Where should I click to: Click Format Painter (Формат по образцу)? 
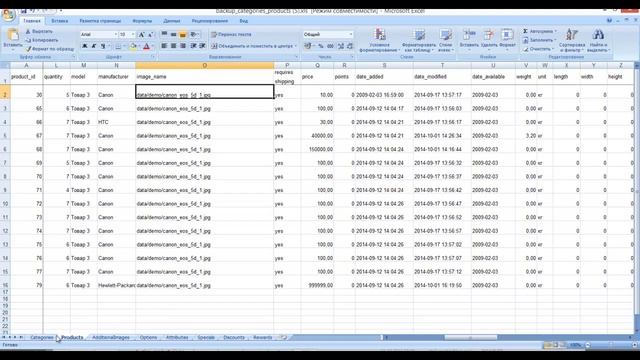pos(50,49)
